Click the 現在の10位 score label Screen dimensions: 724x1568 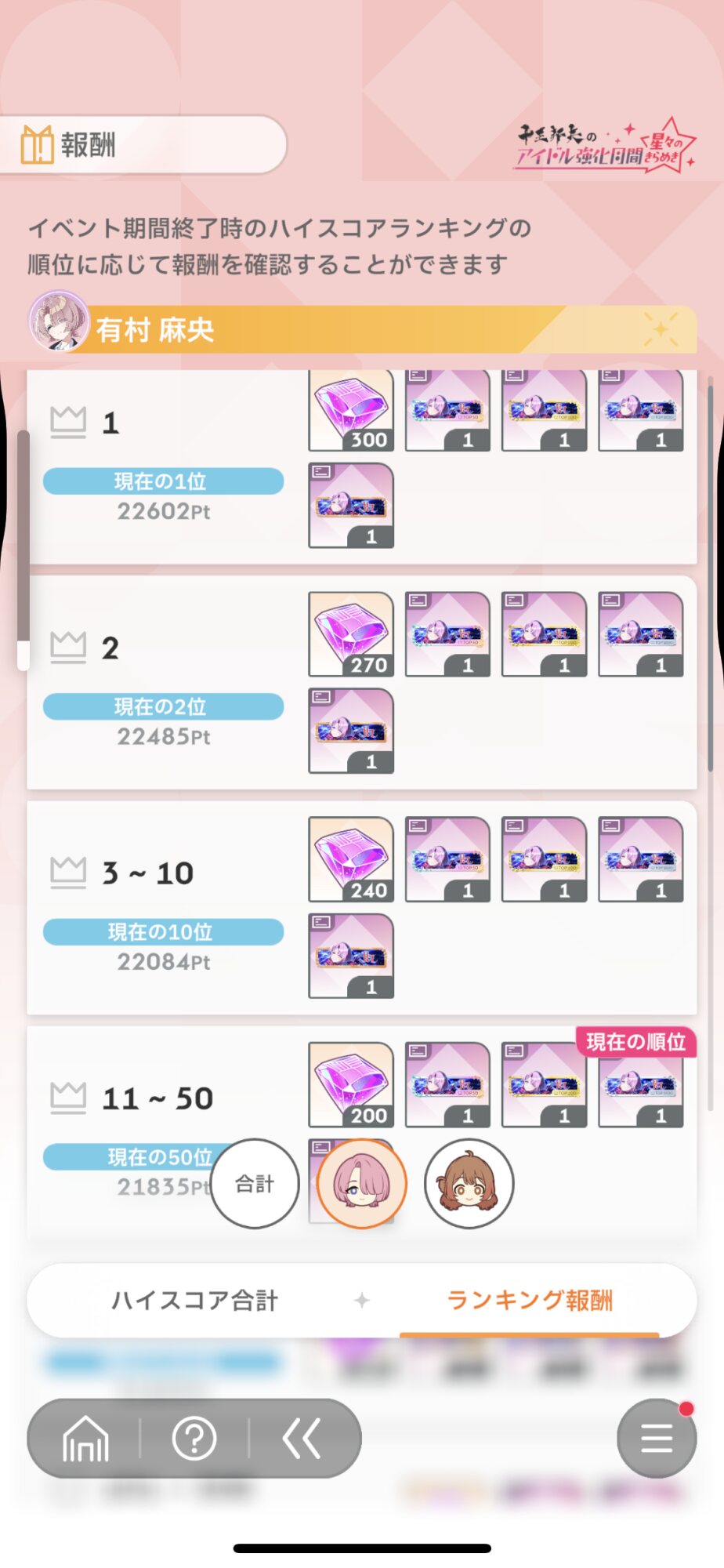pyautogui.click(x=163, y=932)
